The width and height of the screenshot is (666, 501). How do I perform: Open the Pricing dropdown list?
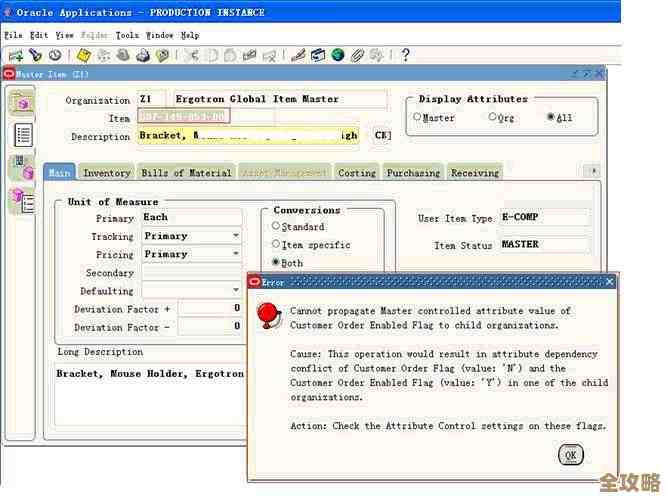pos(236,254)
